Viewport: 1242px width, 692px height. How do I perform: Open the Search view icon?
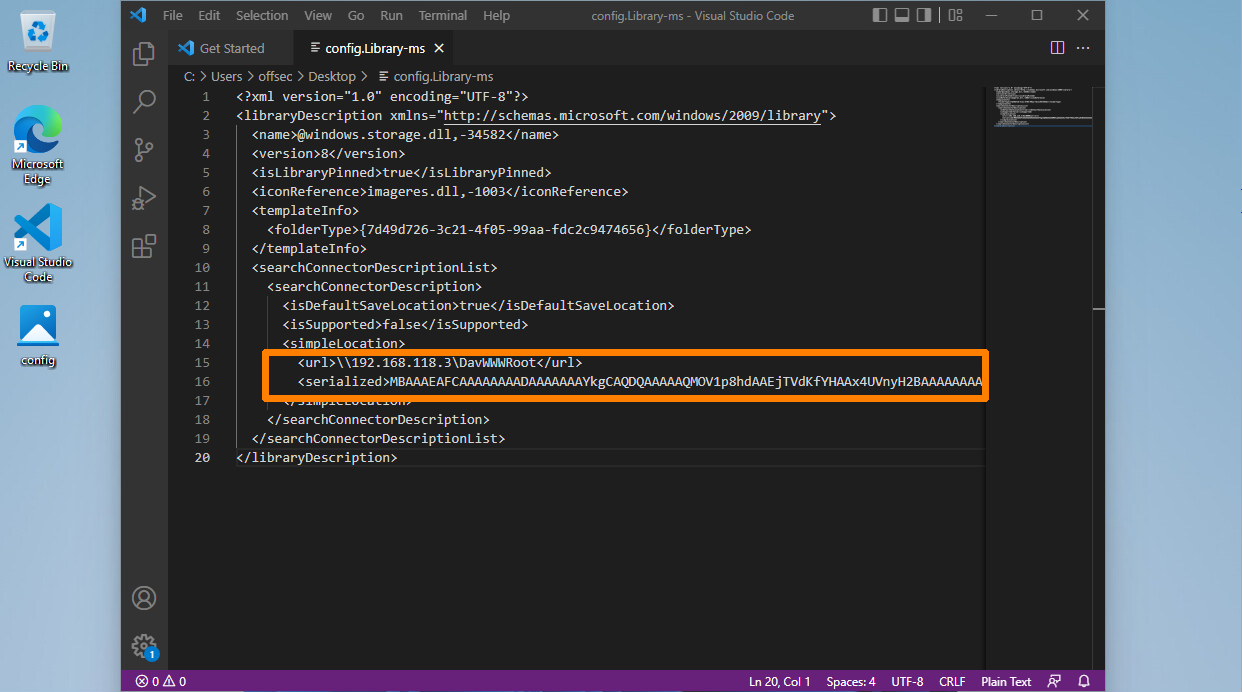point(144,101)
